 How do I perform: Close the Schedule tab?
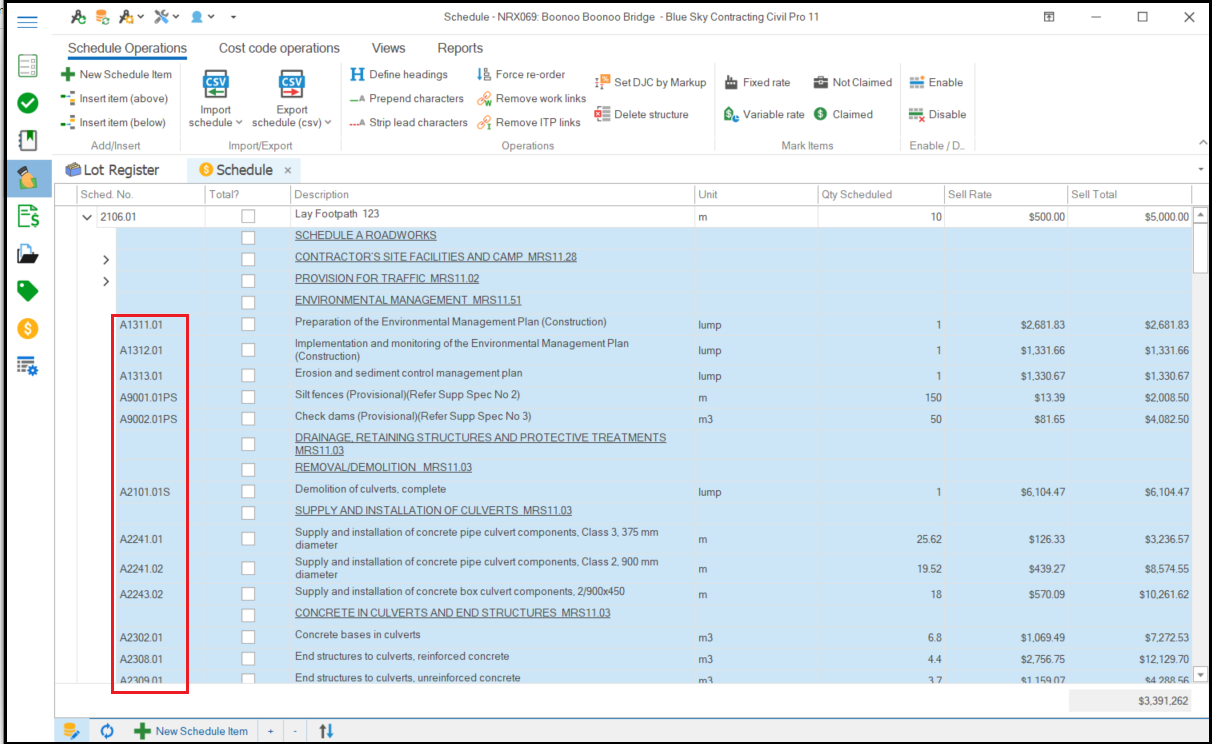click(288, 171)
